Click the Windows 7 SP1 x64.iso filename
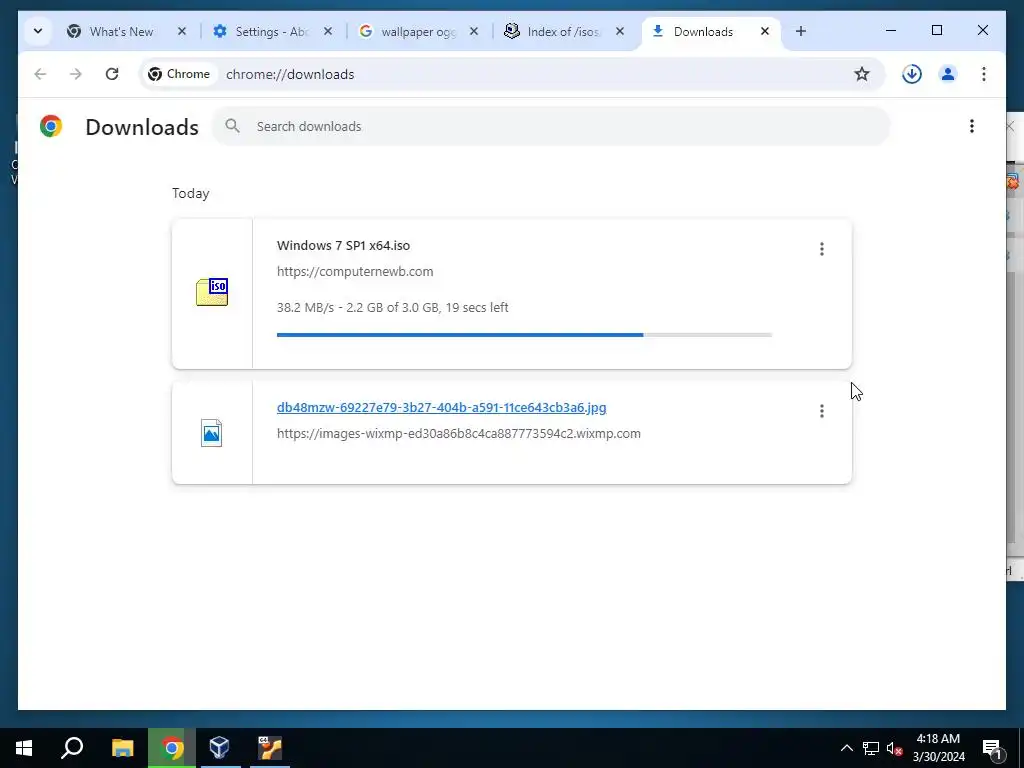This screenshot has width=1024, height=768. click(x=344, y=246)
